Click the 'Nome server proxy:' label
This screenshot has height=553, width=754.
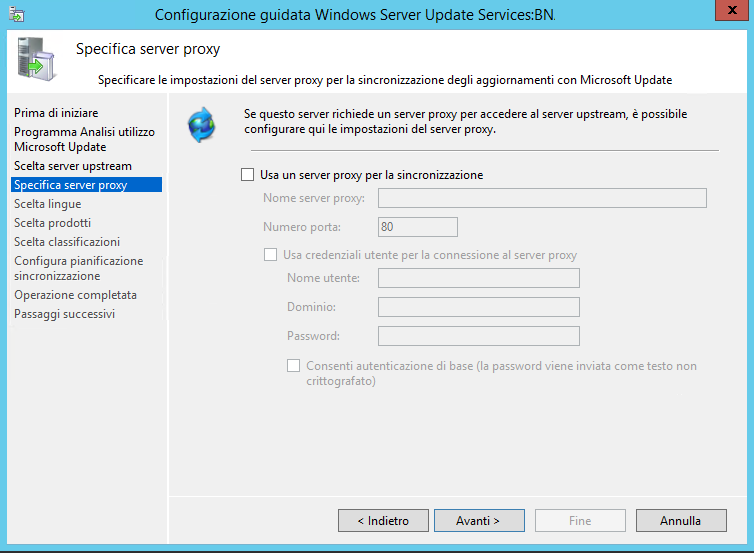pyautogui.click(x=314, y=198)
